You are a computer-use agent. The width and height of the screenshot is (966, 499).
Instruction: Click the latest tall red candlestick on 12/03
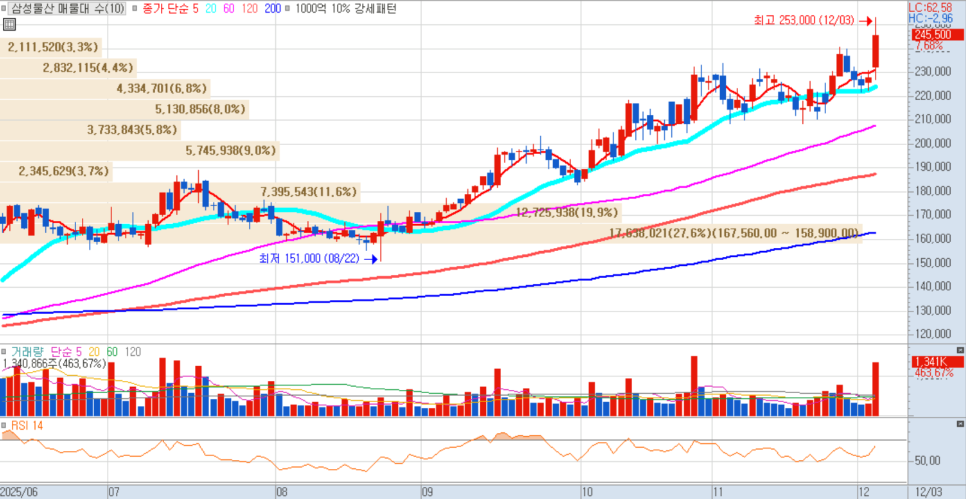[875, 51]
